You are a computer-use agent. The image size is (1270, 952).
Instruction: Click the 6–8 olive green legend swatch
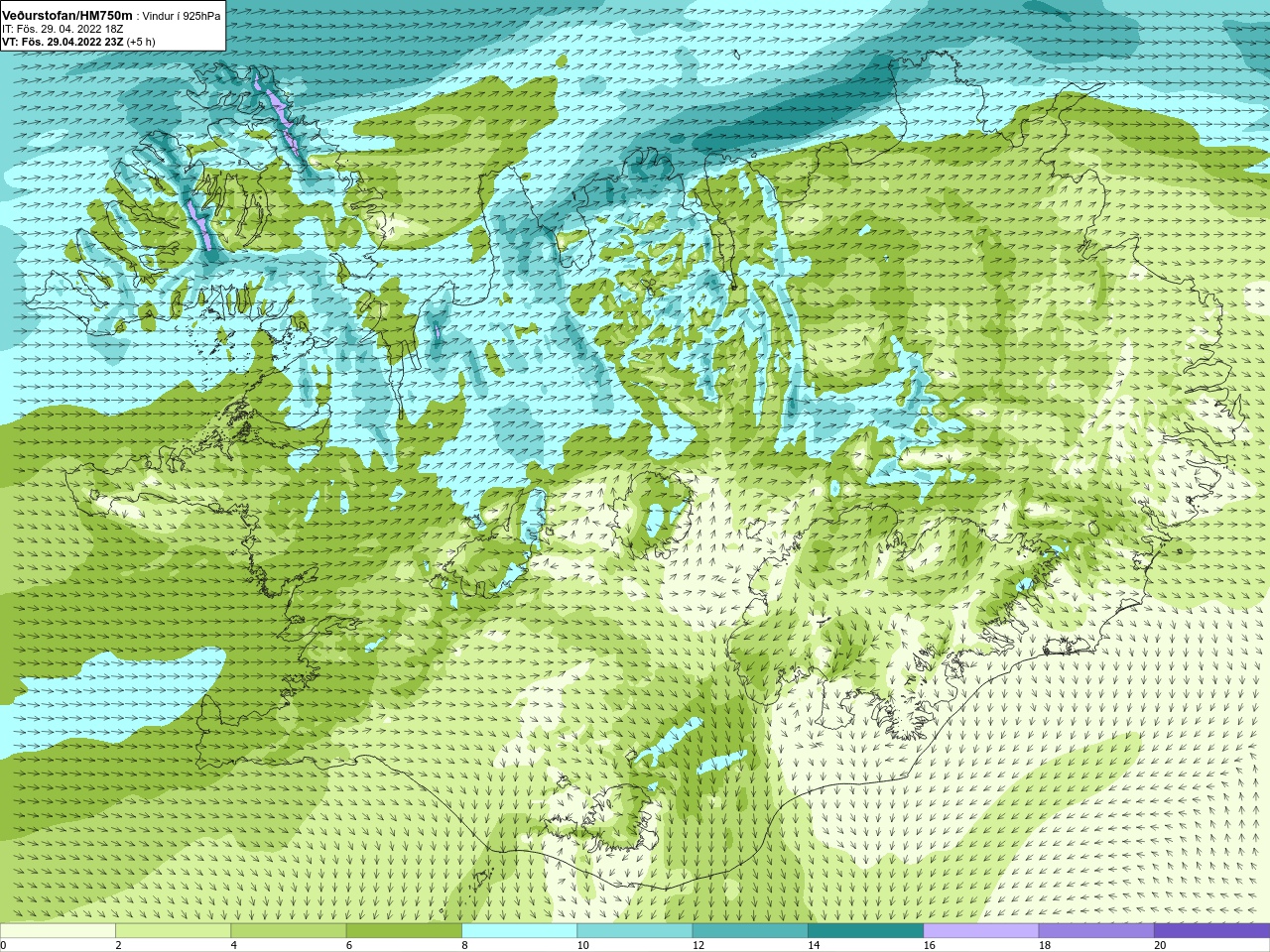404,930
